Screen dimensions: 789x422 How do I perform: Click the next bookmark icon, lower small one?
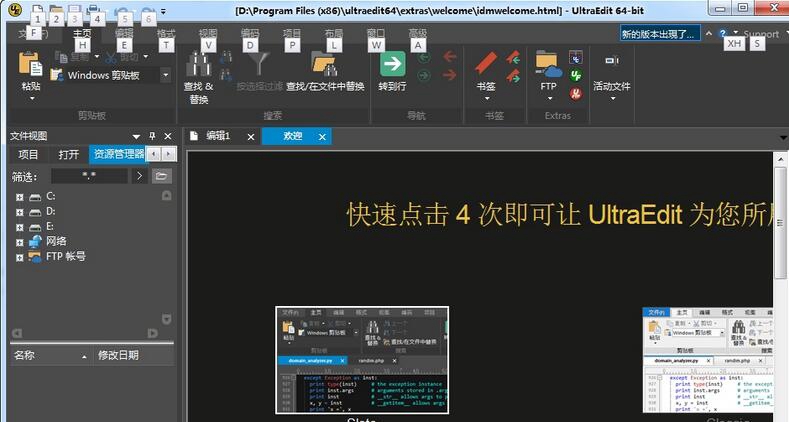tap(513, 75)
